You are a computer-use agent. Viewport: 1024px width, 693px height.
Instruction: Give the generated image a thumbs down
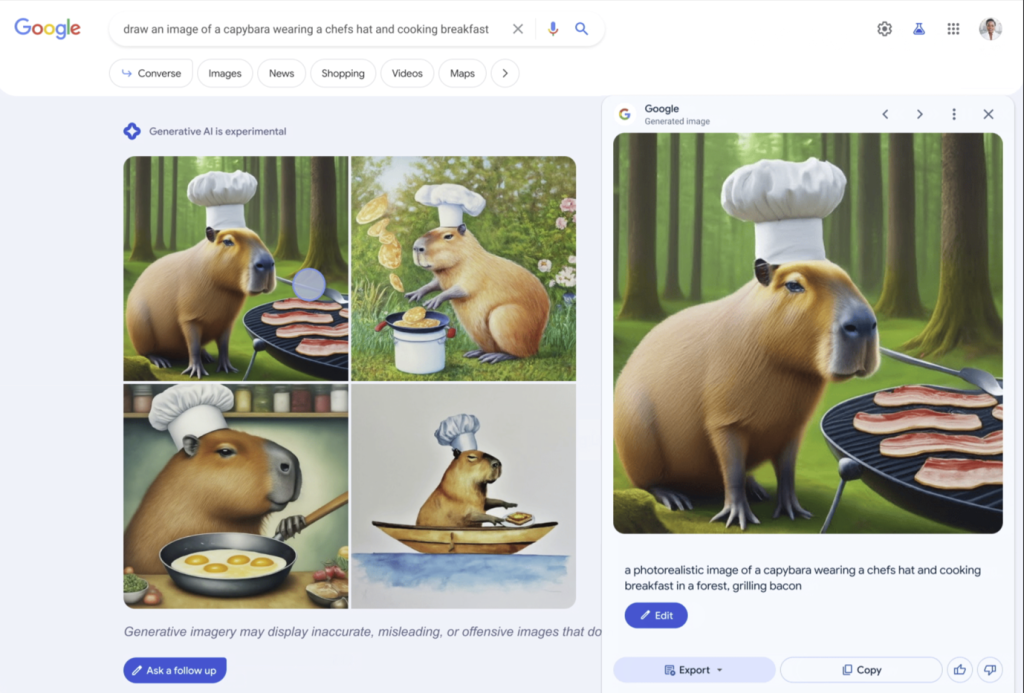990,670
